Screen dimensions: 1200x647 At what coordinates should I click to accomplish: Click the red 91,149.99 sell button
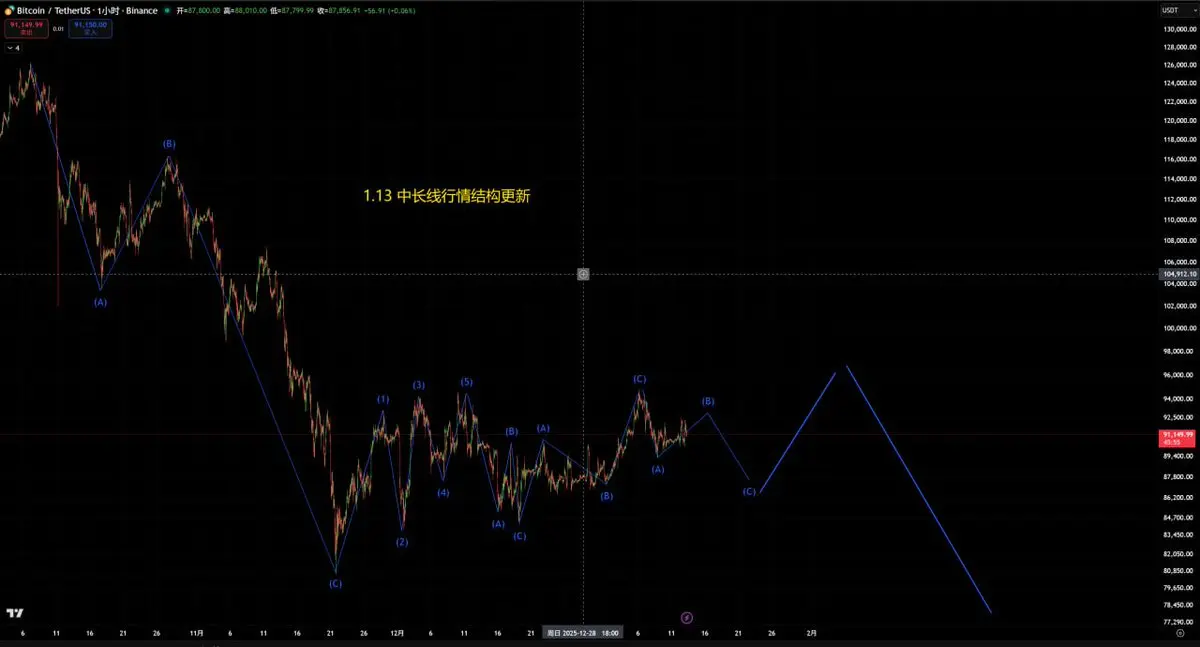click(24, 29)
